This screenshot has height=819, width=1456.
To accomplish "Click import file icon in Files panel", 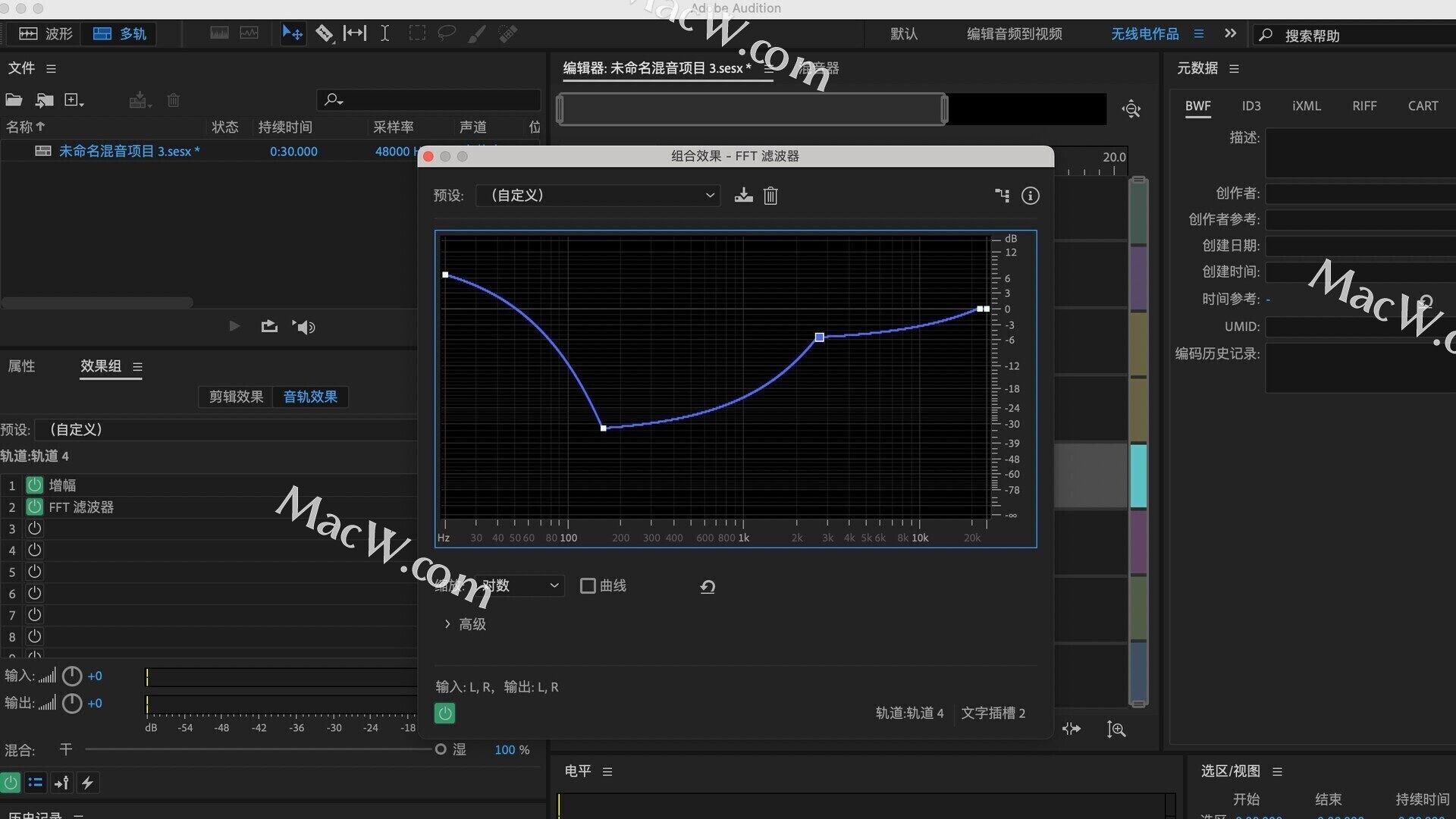I will (x=44, y=100).
